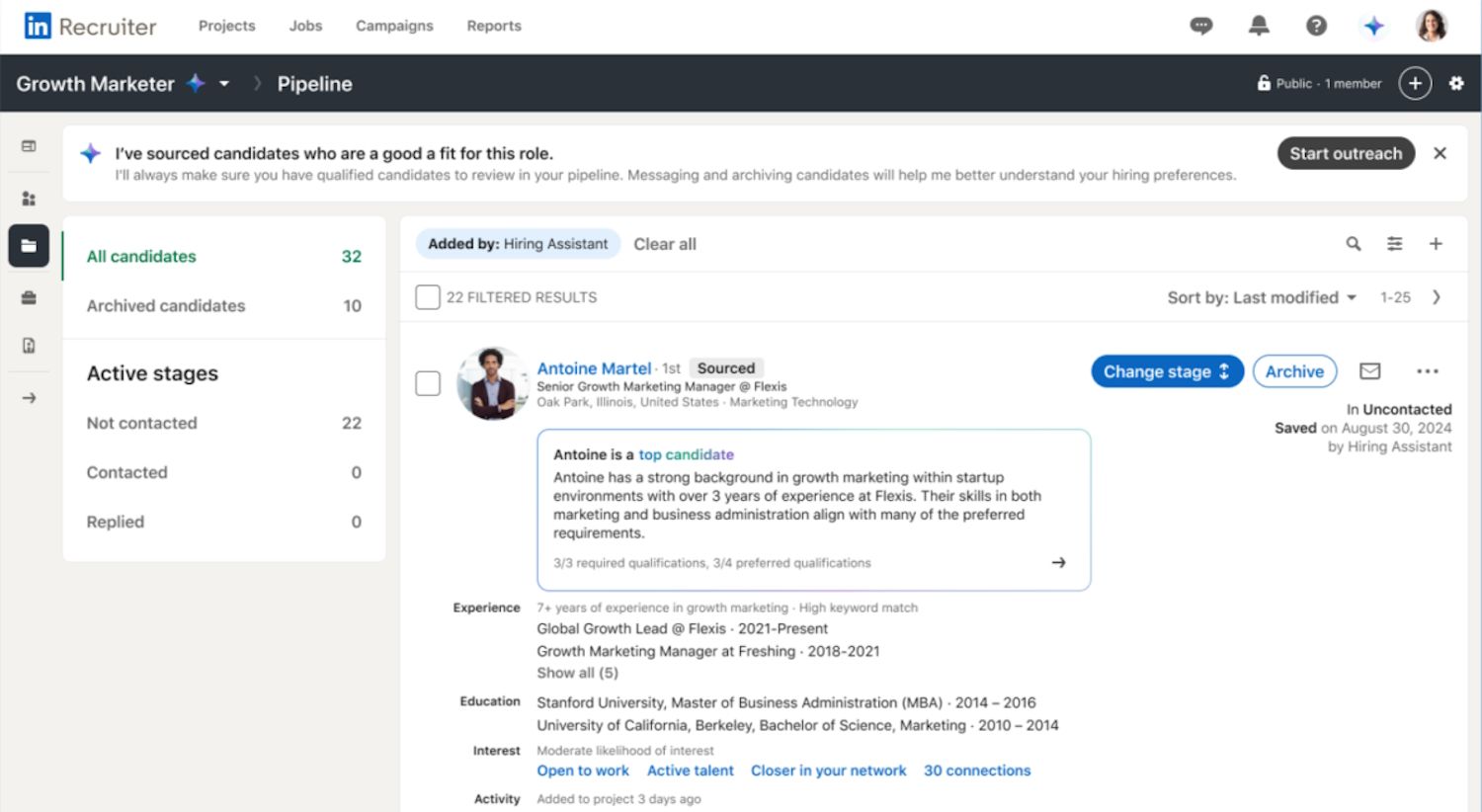Screen dimensions: 1482x812
Task: Select the pipeline folder icon in sidebar
Action: pyautogui.click(x=29, y=246)
